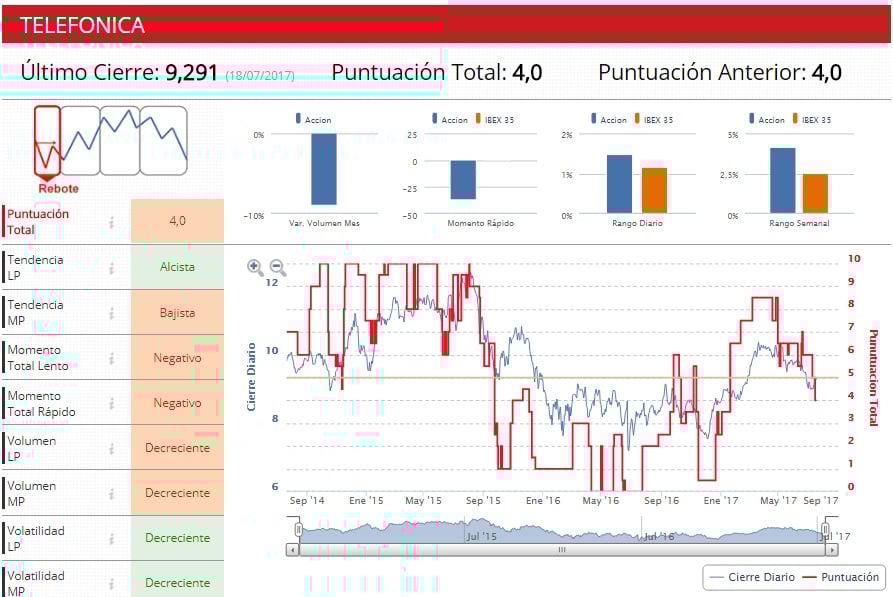
Task: Click the Cierre Diario vertical axis title
Action: point(251,377)
